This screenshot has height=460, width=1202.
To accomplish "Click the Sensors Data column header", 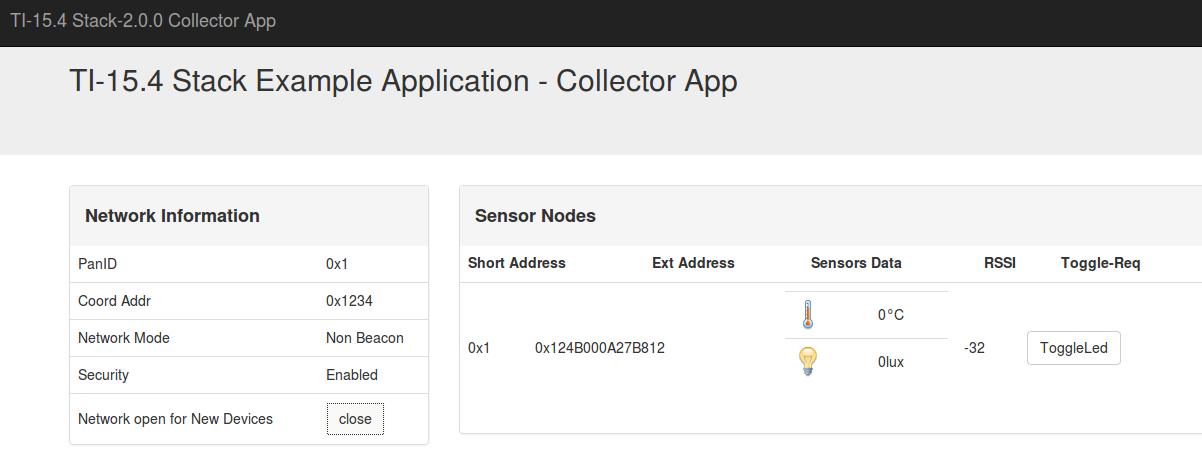I will pyautogui.click(x=856, y=263).
